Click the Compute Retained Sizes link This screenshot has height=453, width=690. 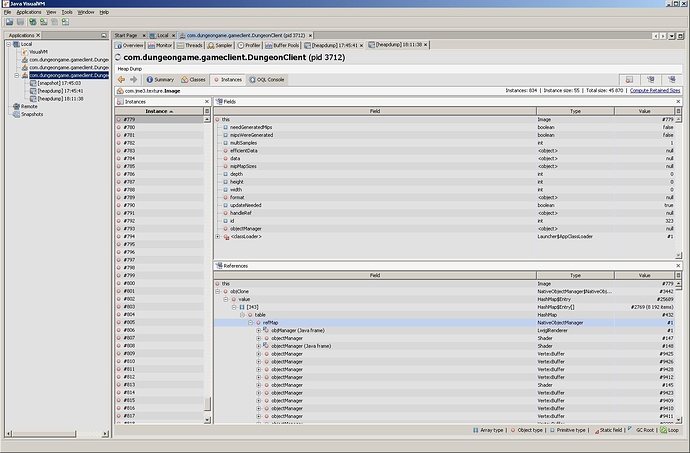pyautogui.click(x=655, y=90)
